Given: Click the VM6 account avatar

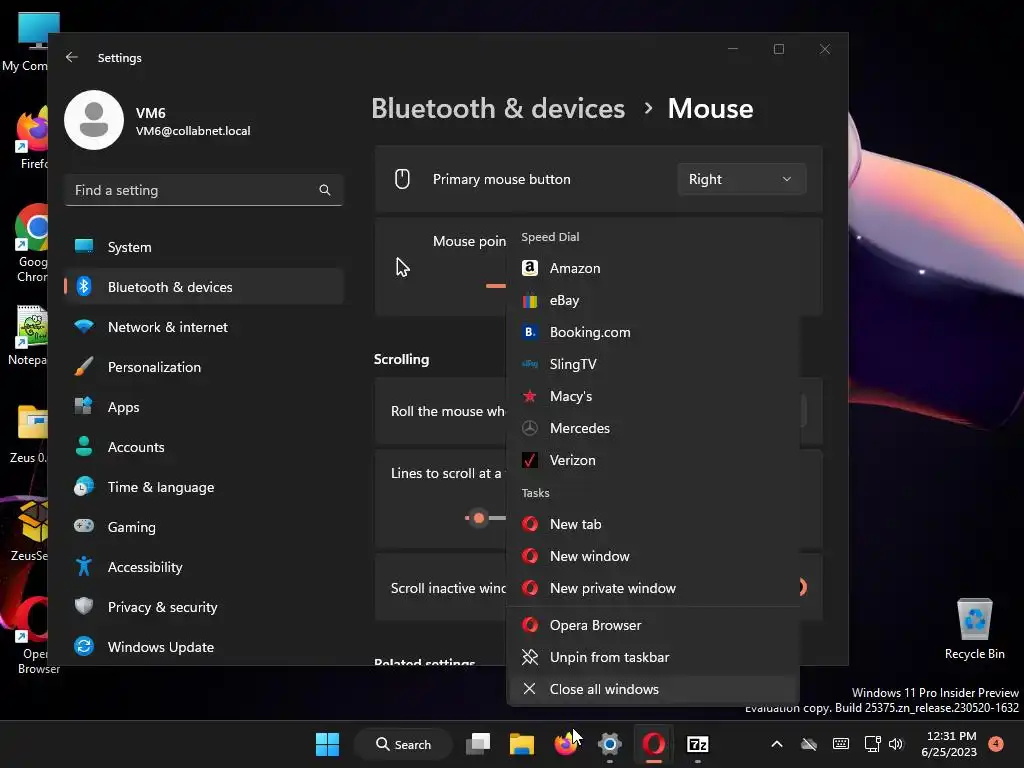Looking at the screenshot, I should pos(94,120).
